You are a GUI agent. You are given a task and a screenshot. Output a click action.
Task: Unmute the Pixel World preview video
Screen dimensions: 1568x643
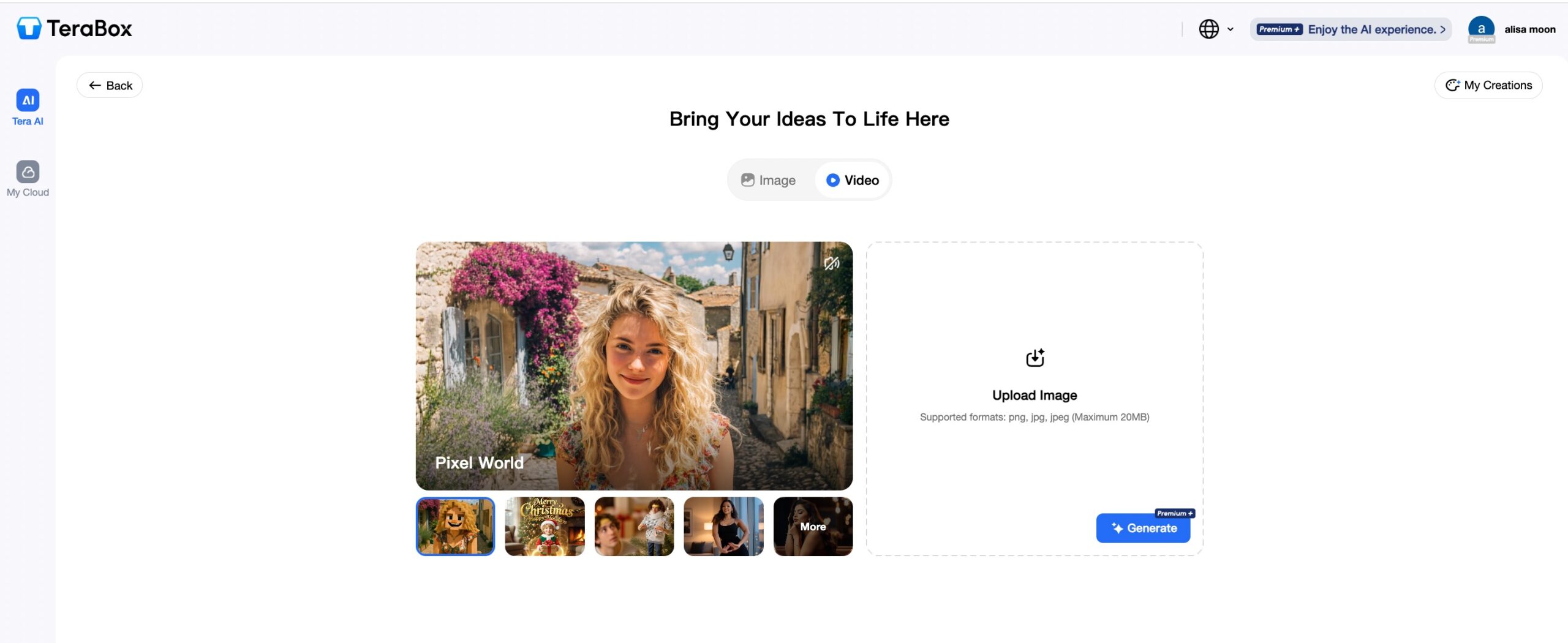point(831,263)
